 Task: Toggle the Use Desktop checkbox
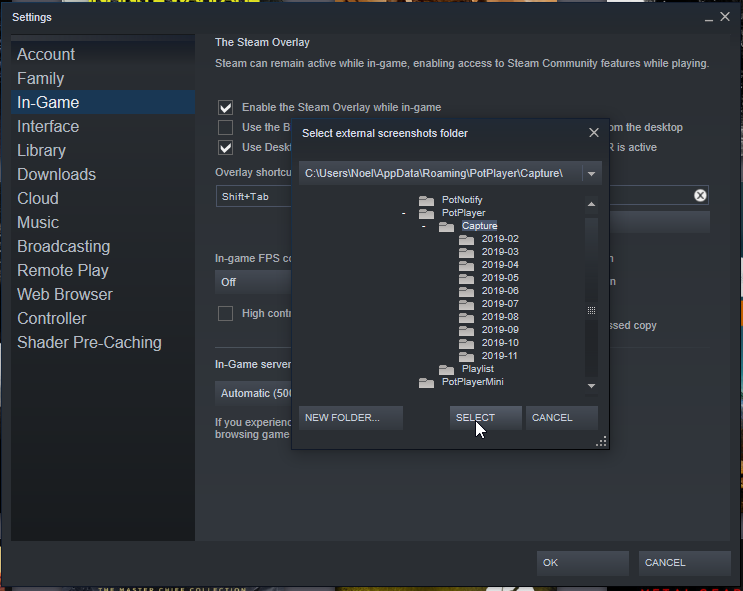(226, 148)
